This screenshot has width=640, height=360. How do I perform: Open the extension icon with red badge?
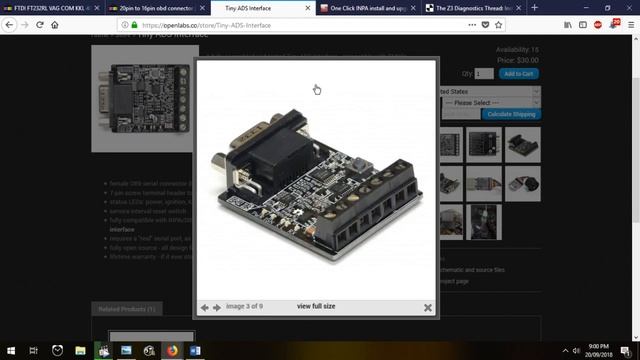click(614, 24)
